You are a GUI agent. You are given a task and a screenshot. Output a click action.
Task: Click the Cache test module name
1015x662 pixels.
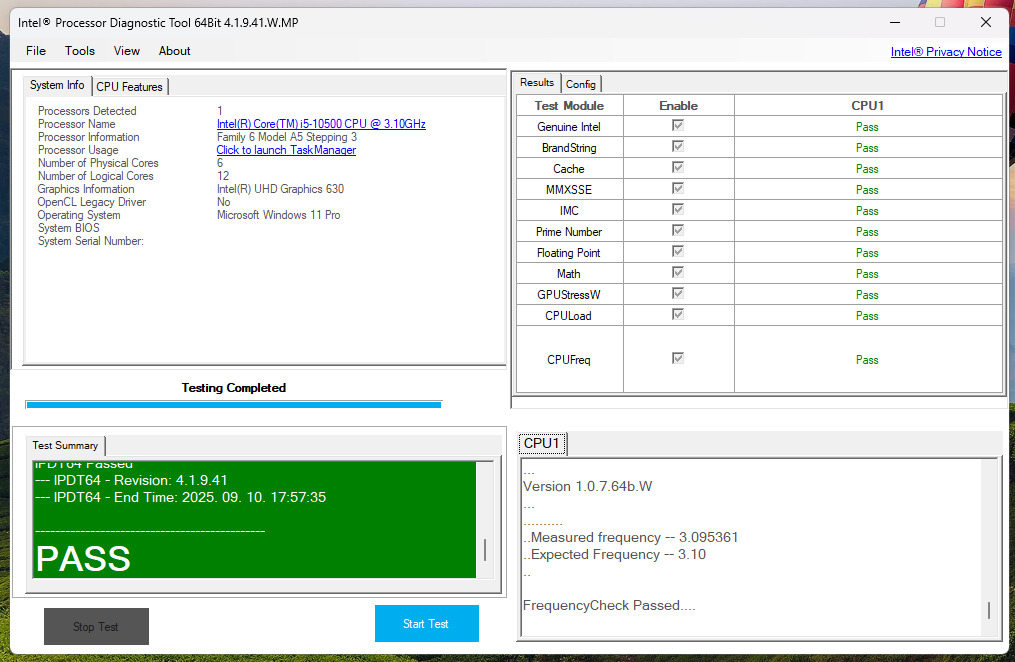click(x=568, y=169)
